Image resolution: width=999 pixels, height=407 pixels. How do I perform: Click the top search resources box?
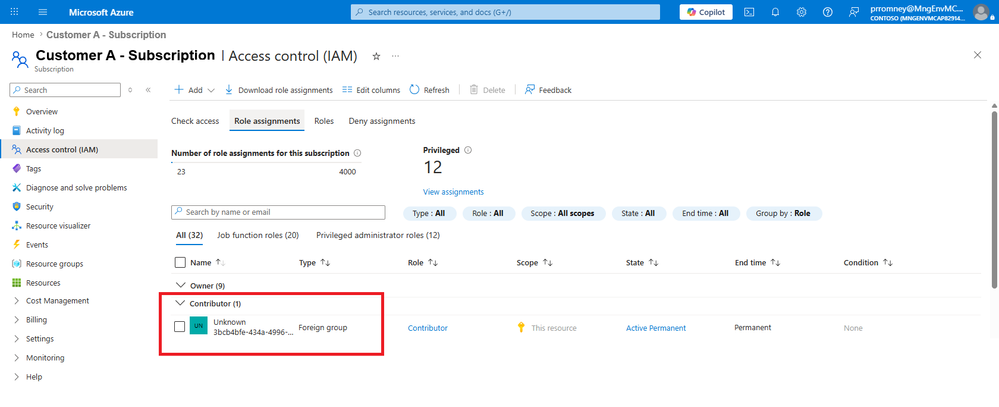[505, 12]
